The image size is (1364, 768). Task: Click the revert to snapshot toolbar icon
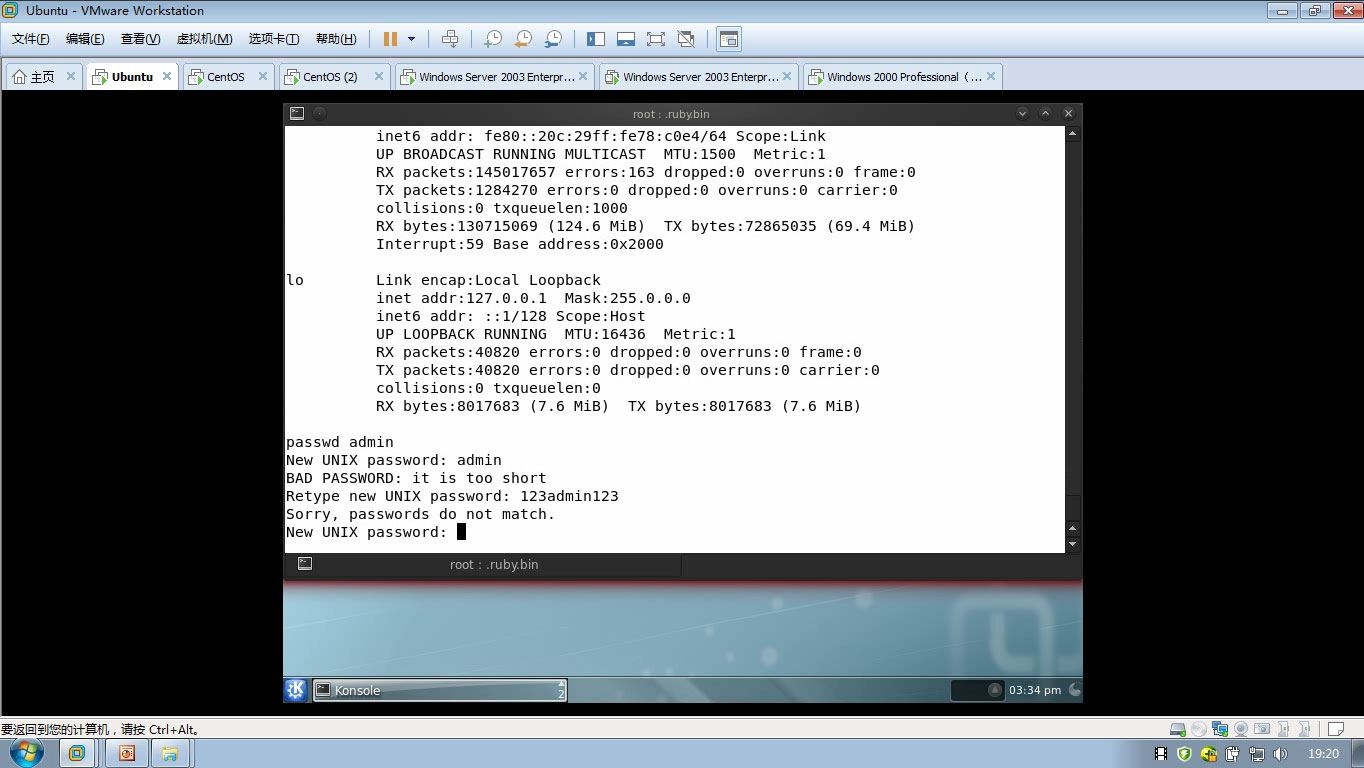tap(522, 39)
